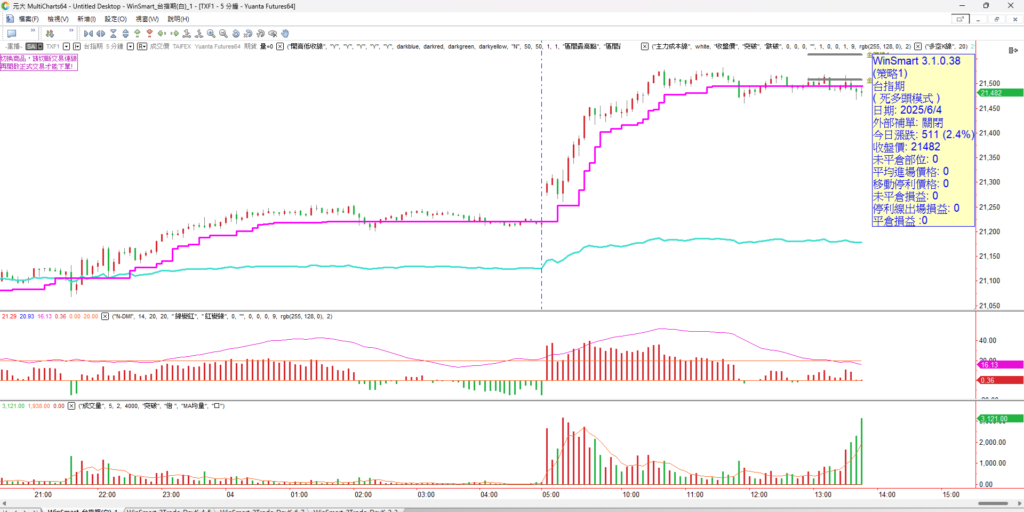Viewport: 1024px width, 512px height.
Task: Remove the 主力成本線 study via its X box
Action: click(645, 46)
